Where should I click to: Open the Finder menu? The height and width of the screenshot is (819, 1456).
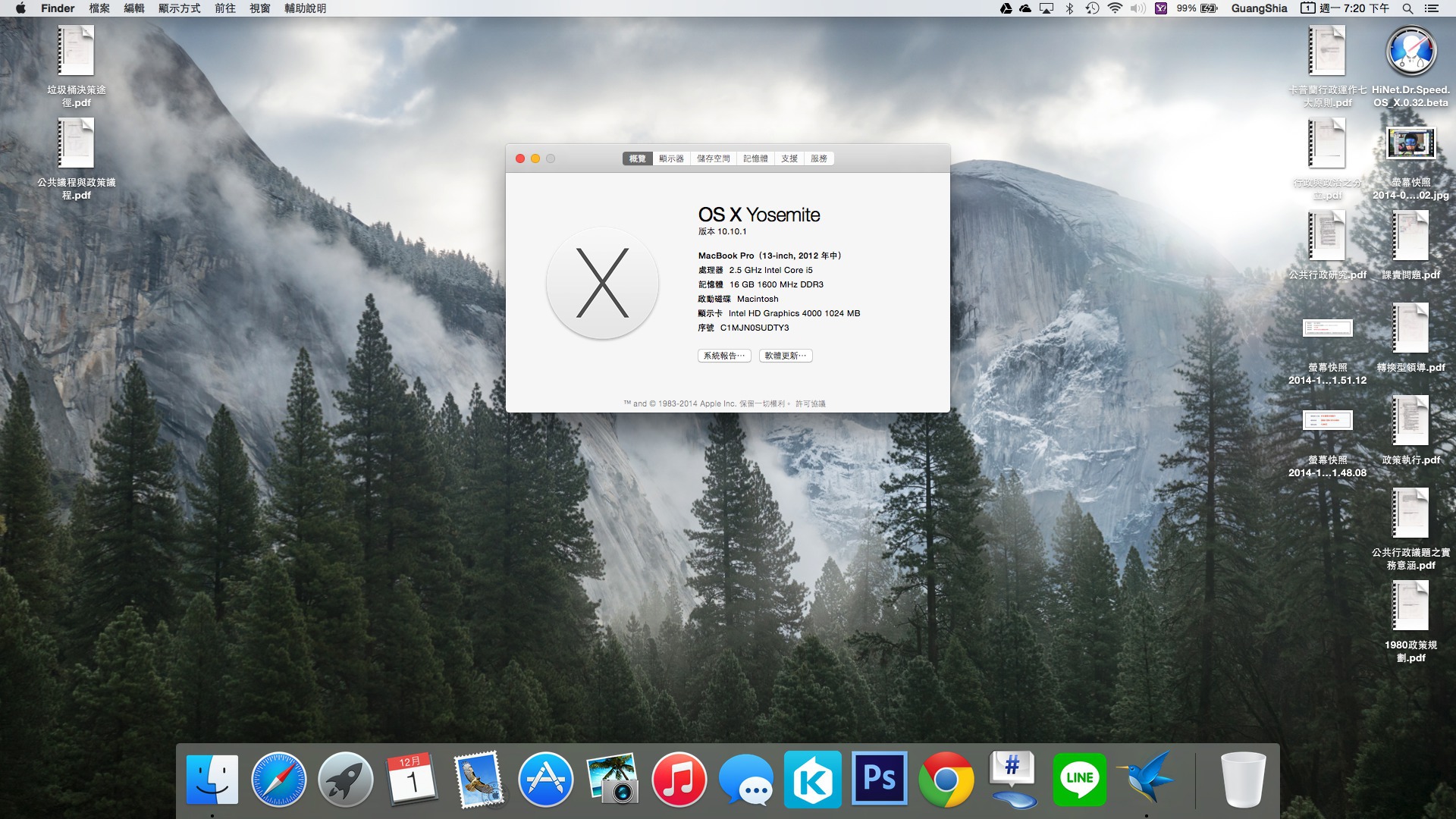(58, 8)
